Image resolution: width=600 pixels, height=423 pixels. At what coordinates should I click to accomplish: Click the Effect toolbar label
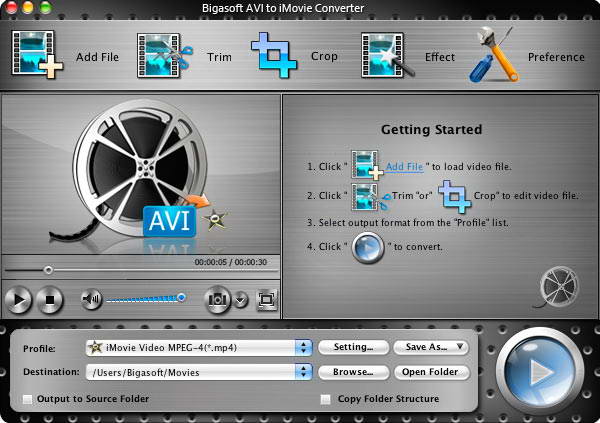440,57
